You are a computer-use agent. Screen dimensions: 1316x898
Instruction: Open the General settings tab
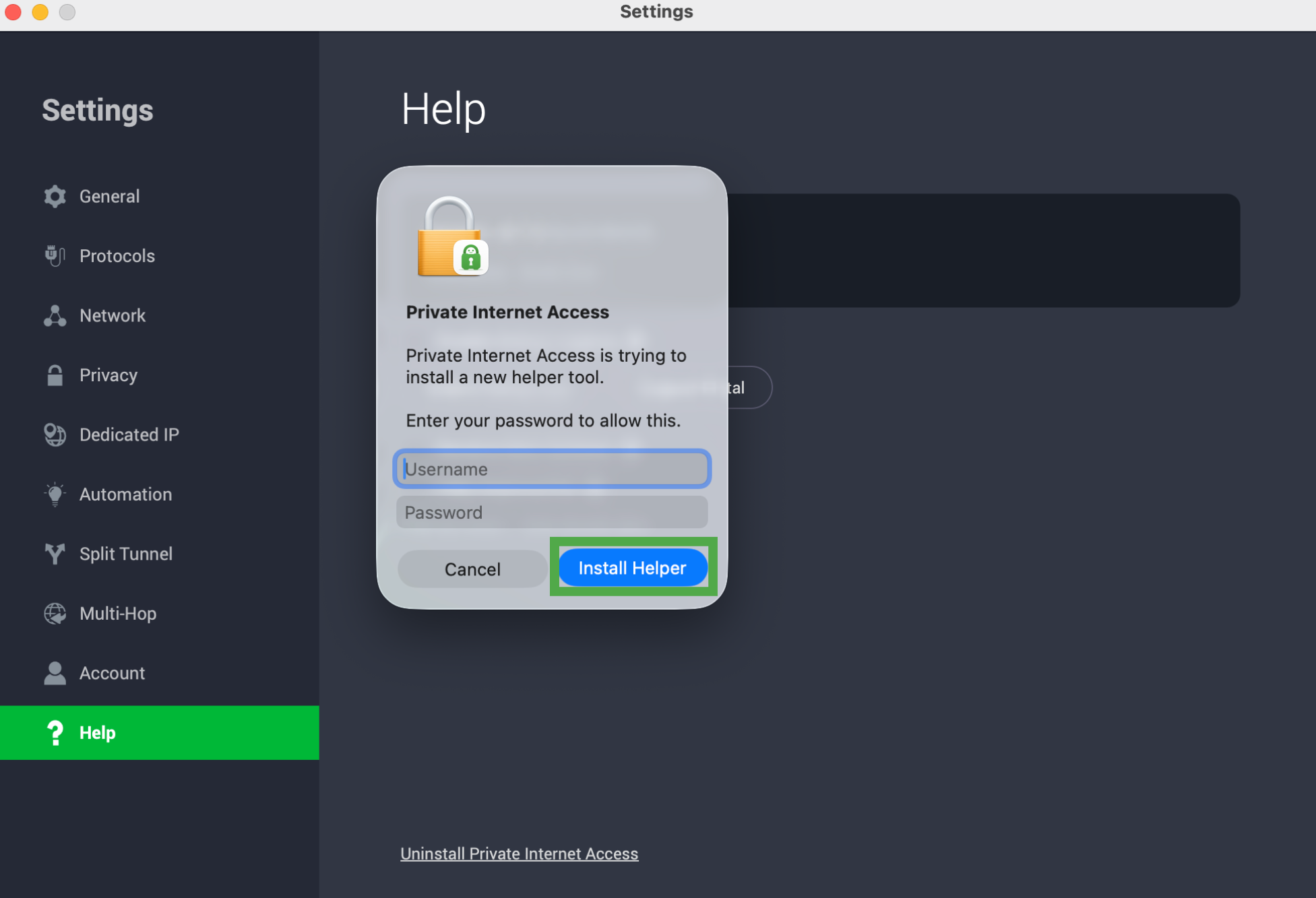(160, 196)
